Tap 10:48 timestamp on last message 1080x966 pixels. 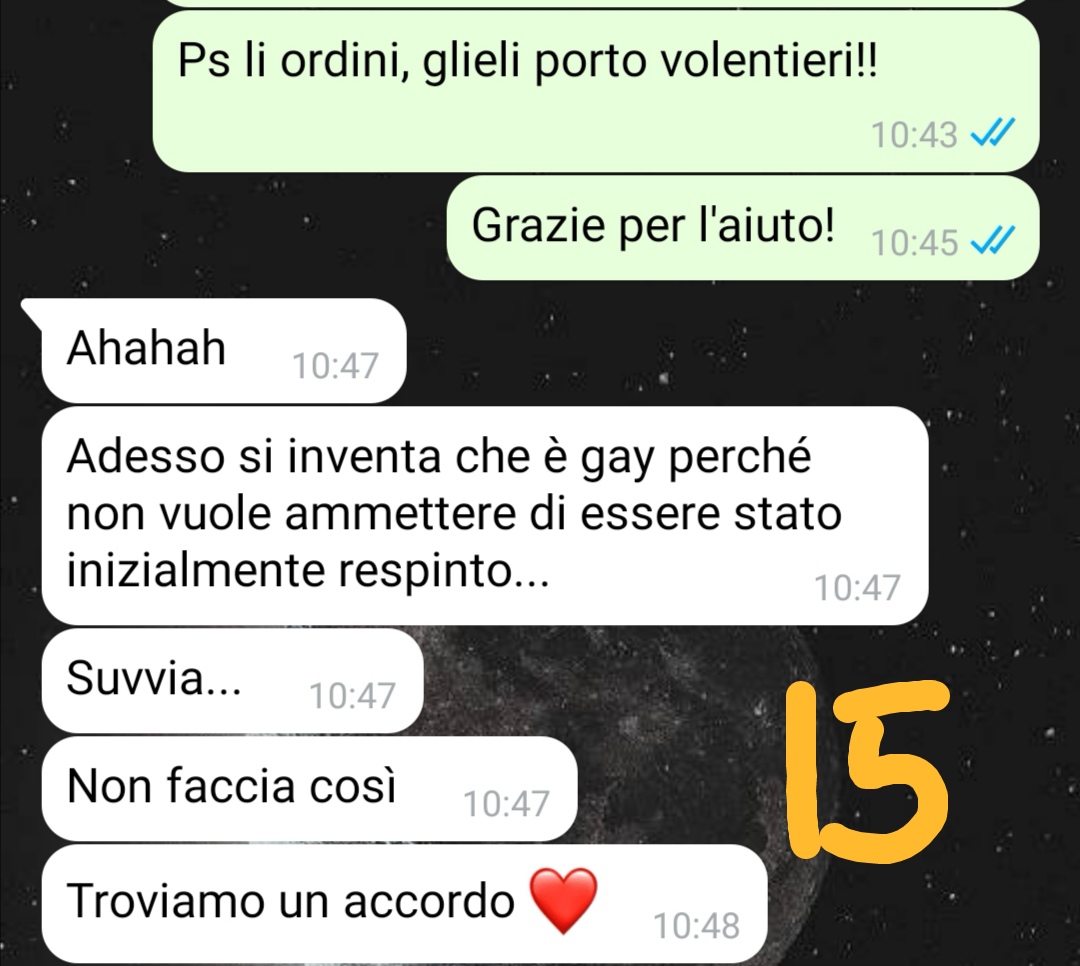(696, 926)
